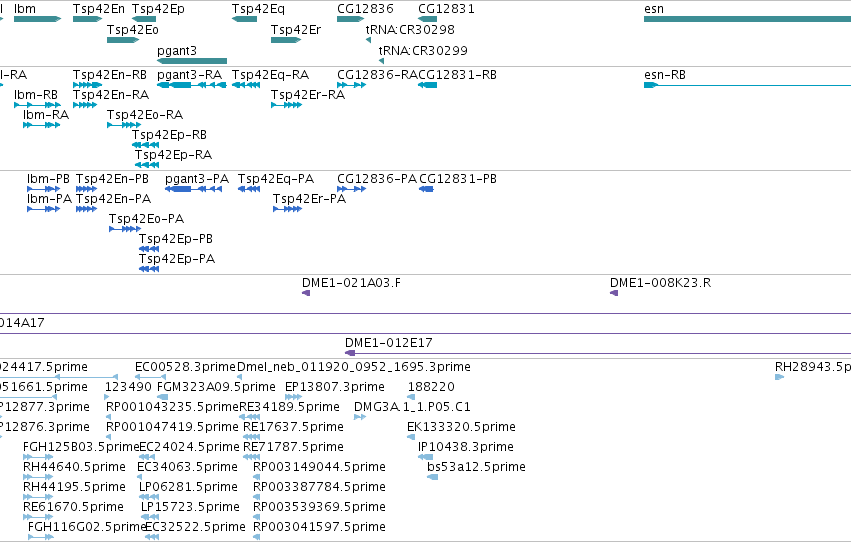Click EST bs53a12.5prime
This screenshot has width=851, height=542.
tap(433, 477)
